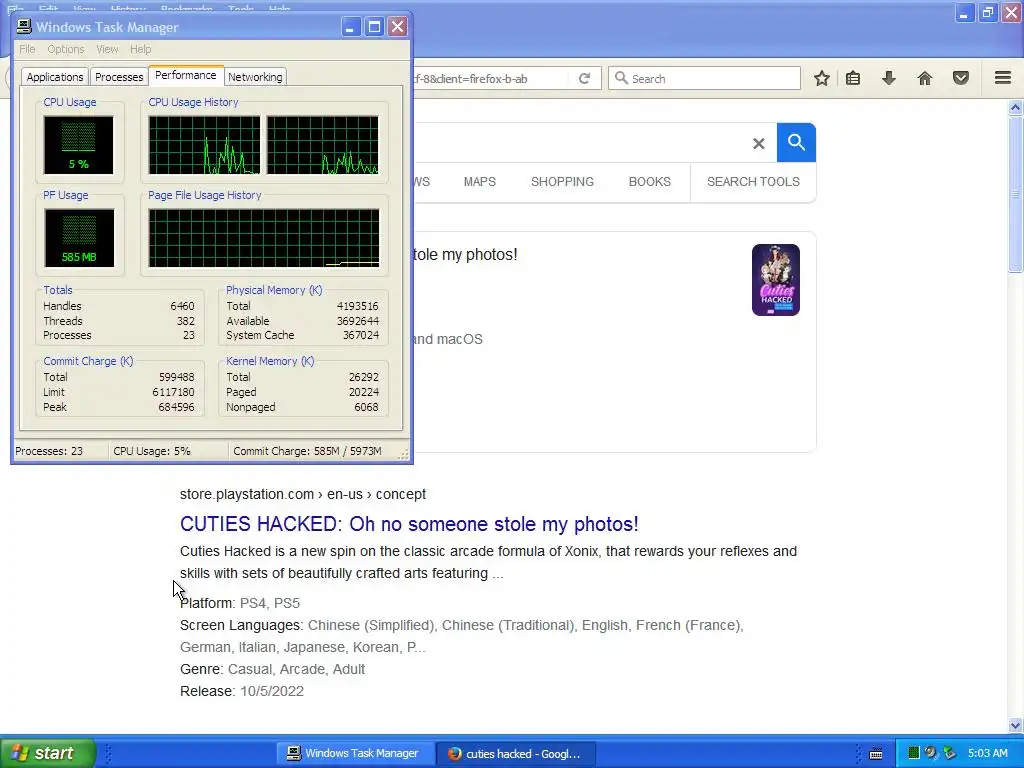
Task: Clear the search query with the X icon
Action: [758, 144]
